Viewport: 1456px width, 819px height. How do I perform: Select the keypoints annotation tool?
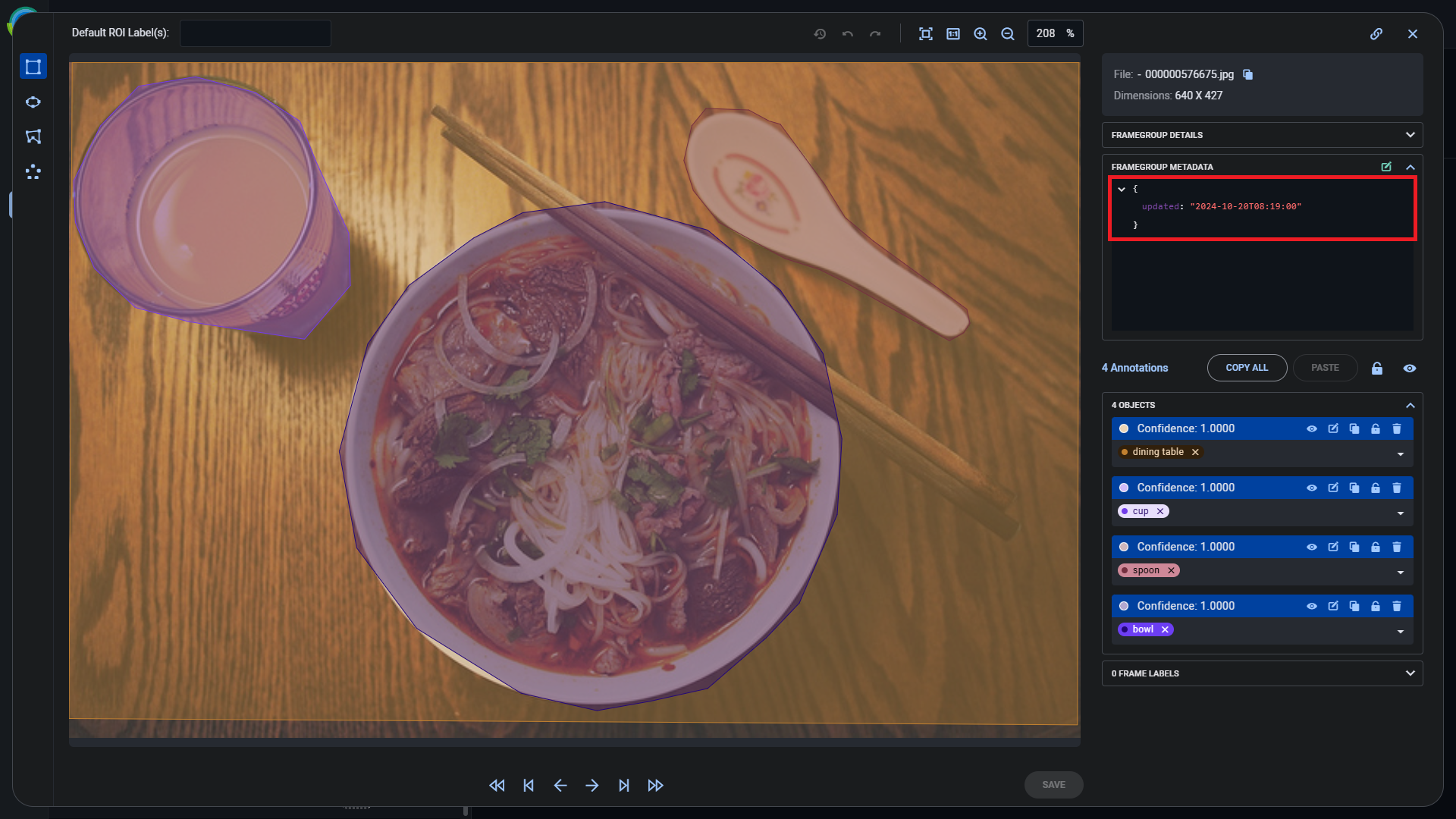(33, 172)
